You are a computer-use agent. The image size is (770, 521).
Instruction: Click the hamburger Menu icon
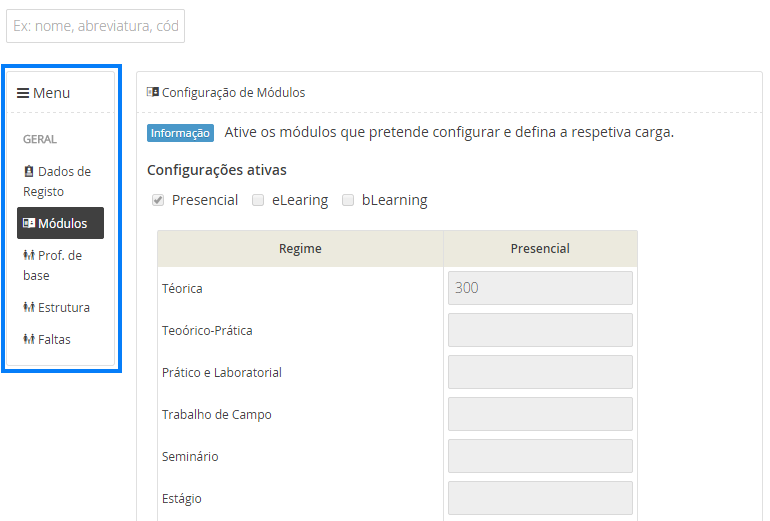[x=23, y=93]
